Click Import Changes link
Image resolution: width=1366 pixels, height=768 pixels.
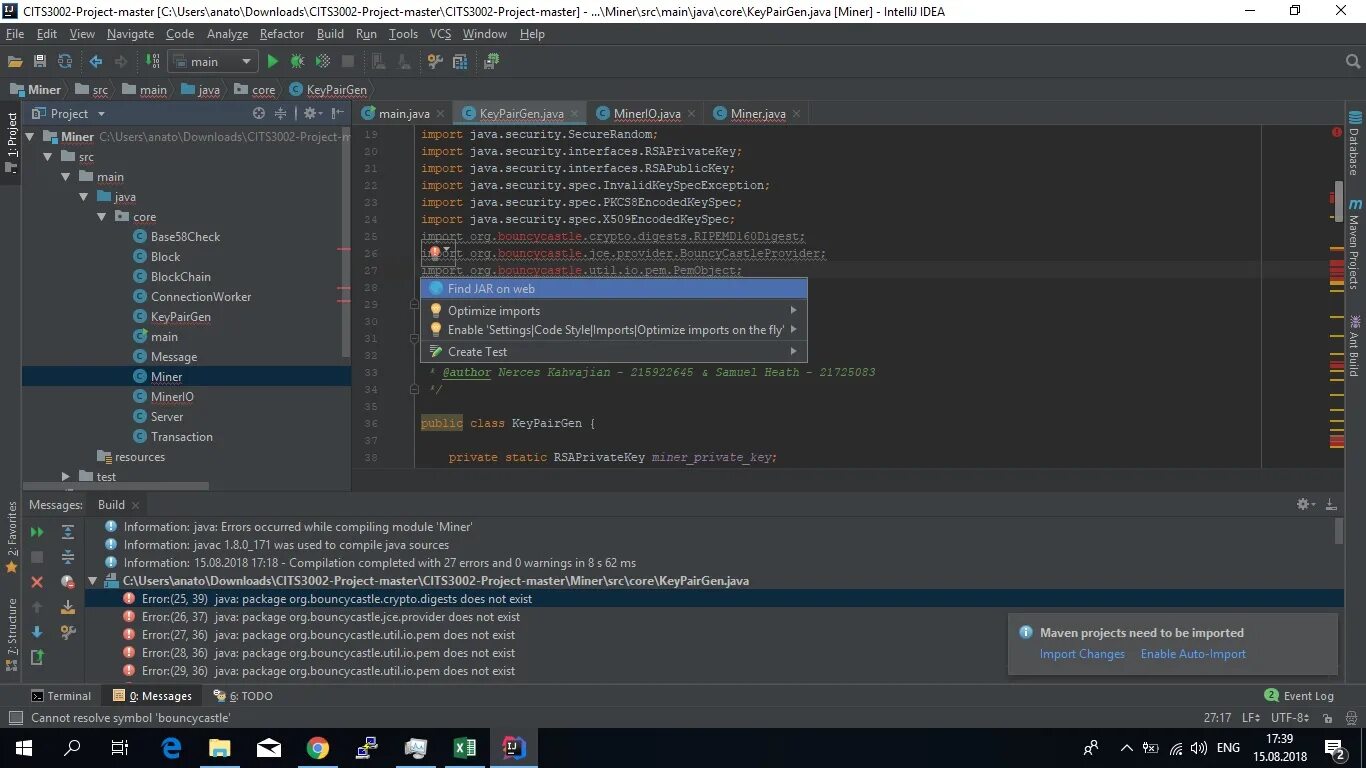[1082, 654]
